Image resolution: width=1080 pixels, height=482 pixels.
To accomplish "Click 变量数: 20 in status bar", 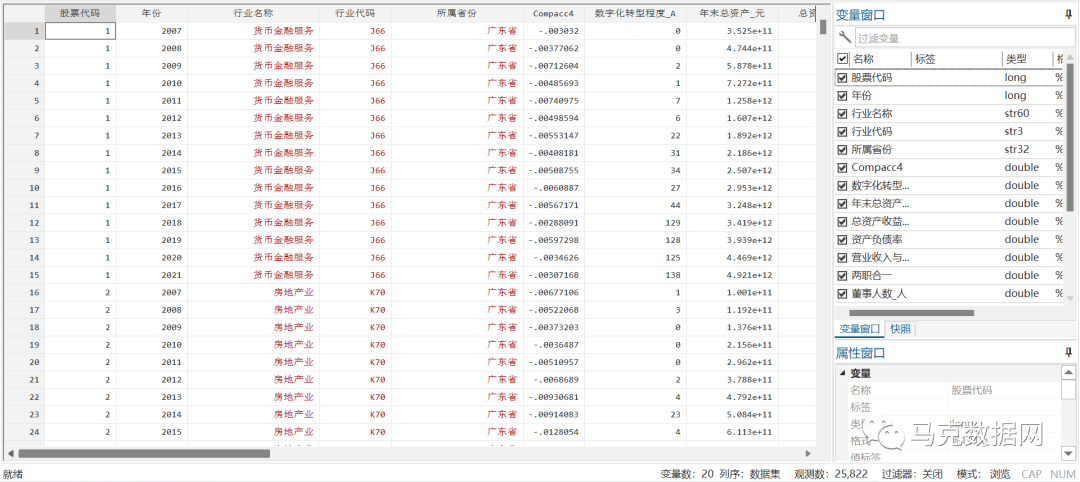I will tap(687, 474).
